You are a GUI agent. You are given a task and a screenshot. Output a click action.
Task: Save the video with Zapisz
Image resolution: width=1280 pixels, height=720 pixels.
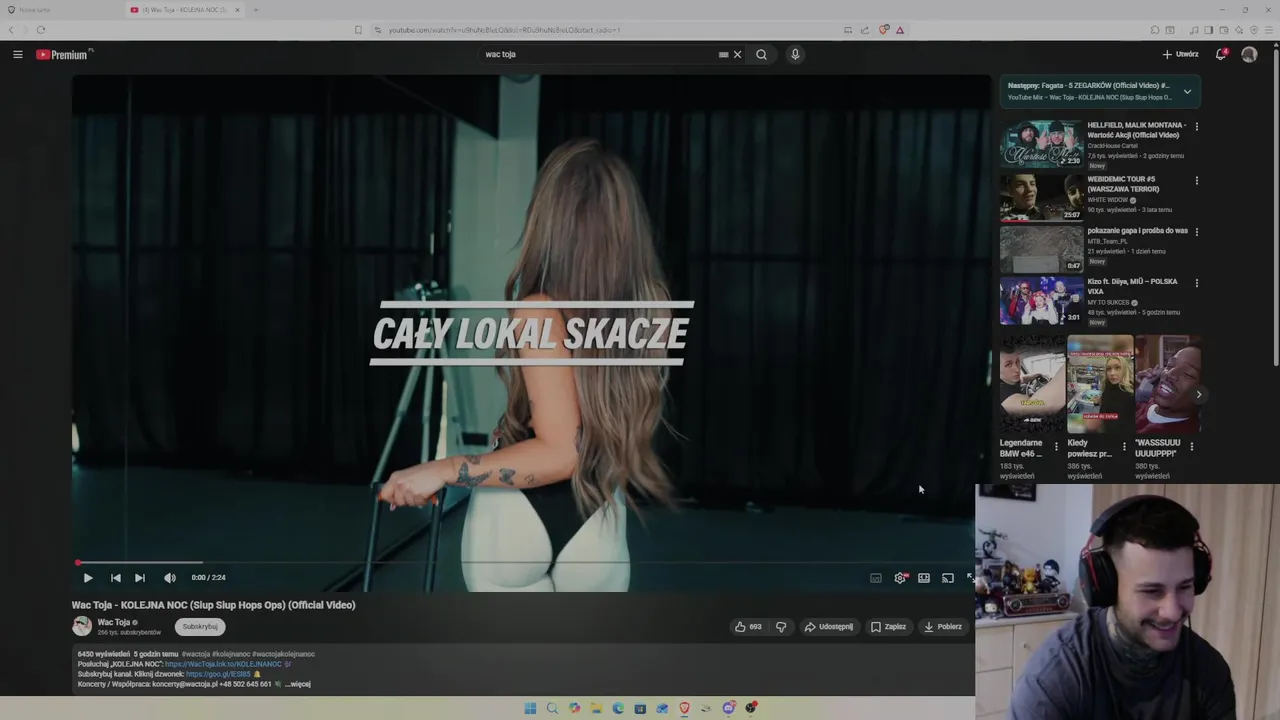[x=888, y=627]
